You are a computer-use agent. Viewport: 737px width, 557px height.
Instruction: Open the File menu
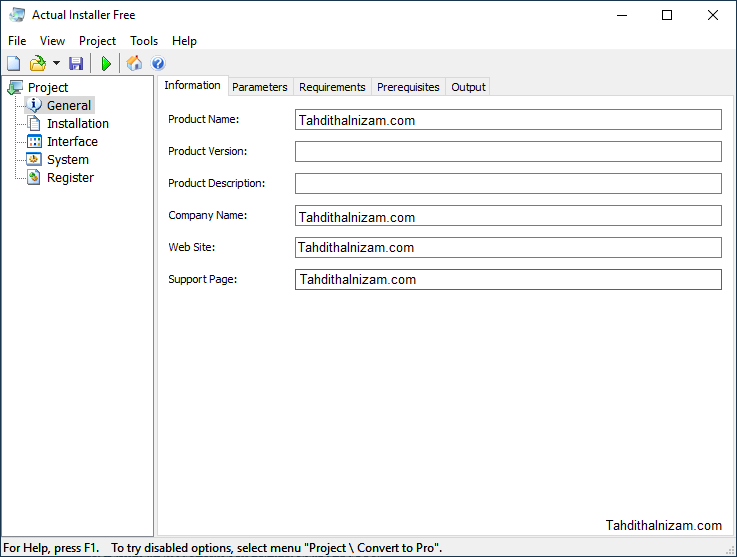17,41
